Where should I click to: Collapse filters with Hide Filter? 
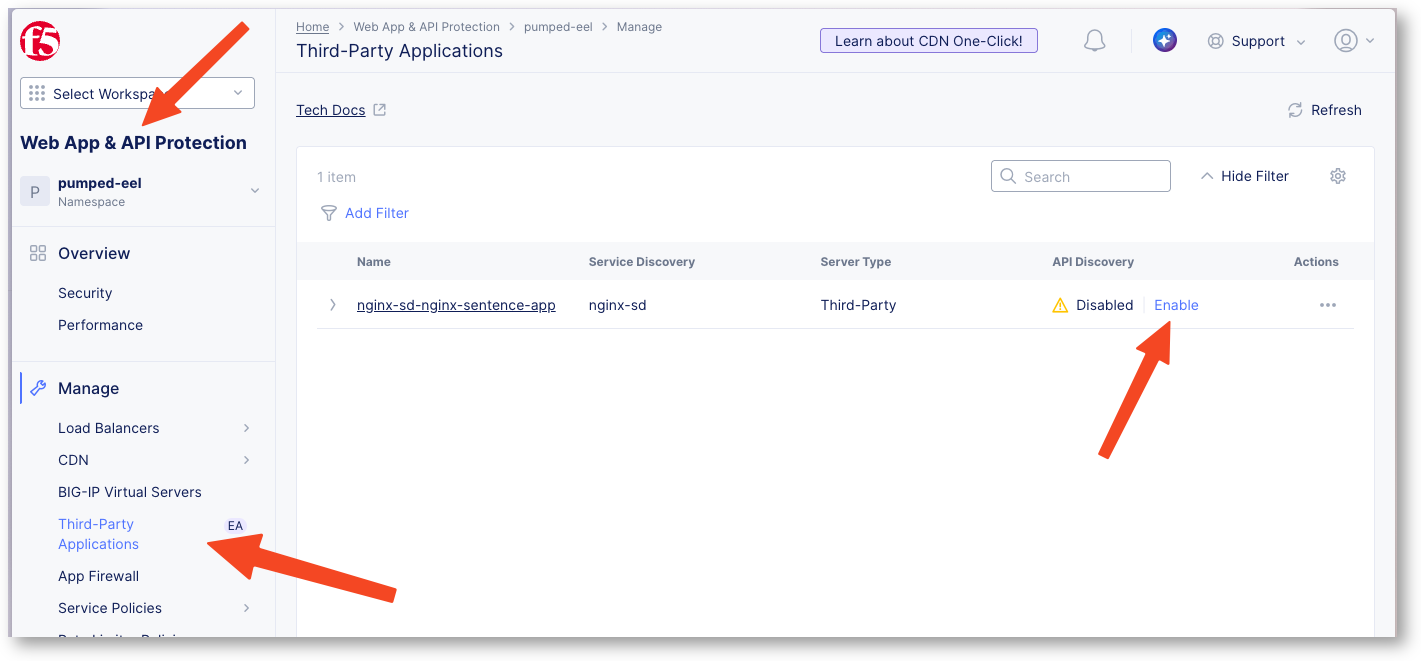(x=1244, y=176)
